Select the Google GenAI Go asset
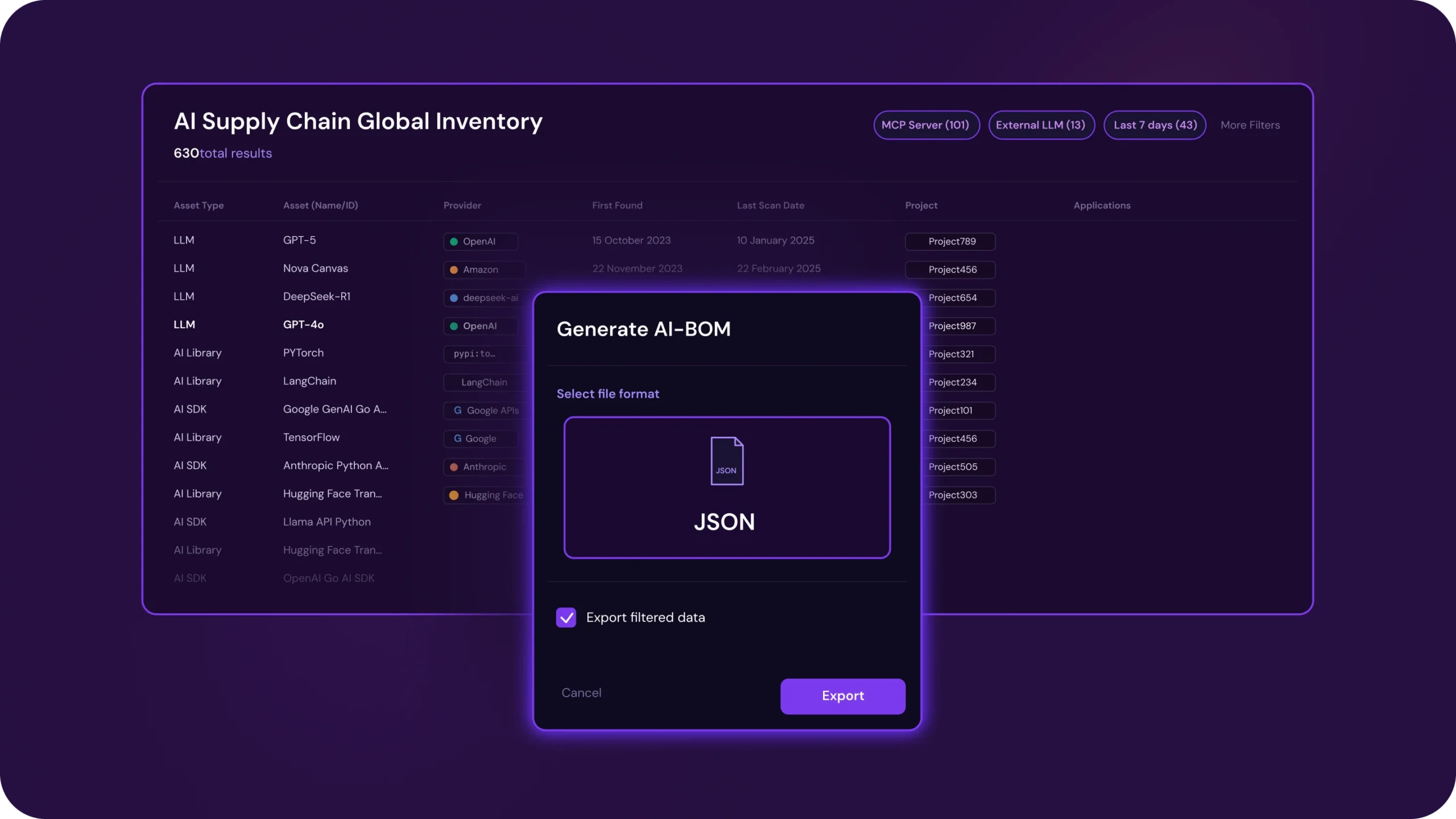The image size is (1456, 819). pos(335,409)
